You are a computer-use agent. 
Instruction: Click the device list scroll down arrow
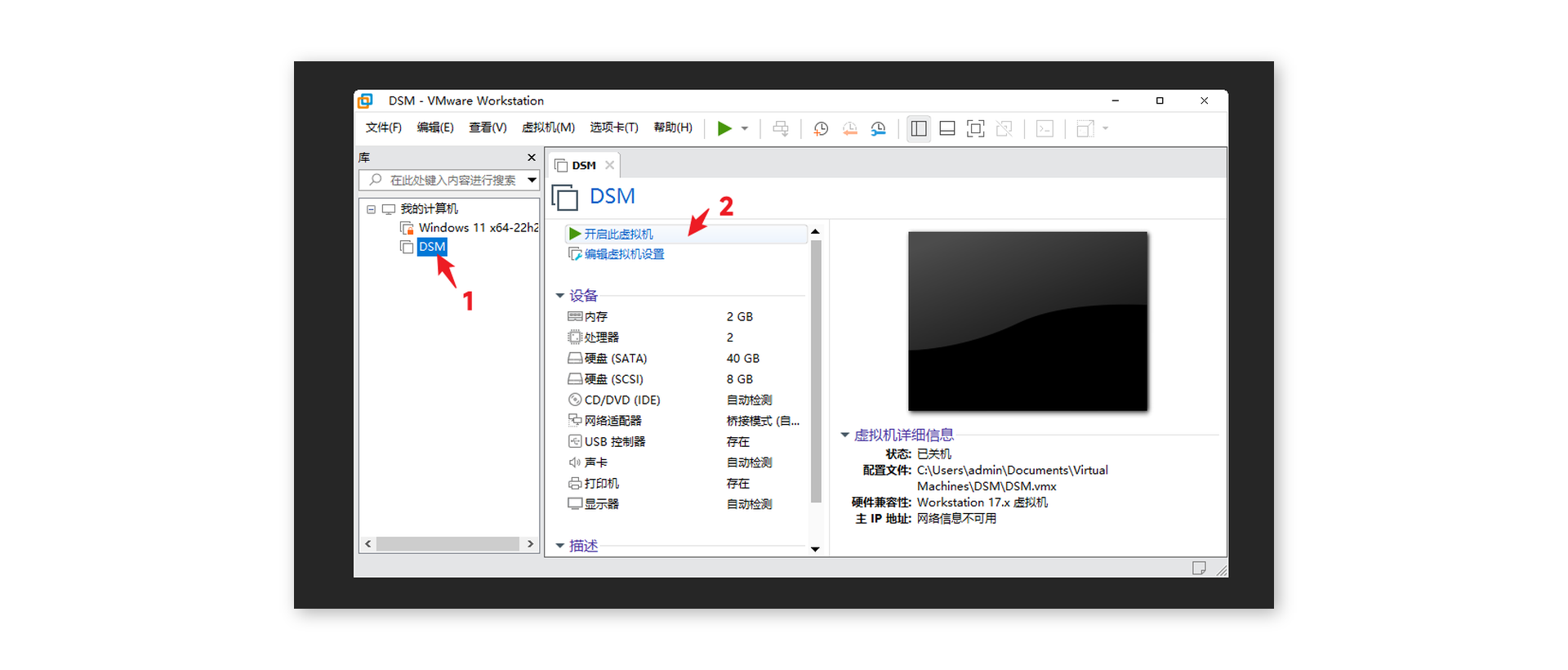[x=815, y=549]
